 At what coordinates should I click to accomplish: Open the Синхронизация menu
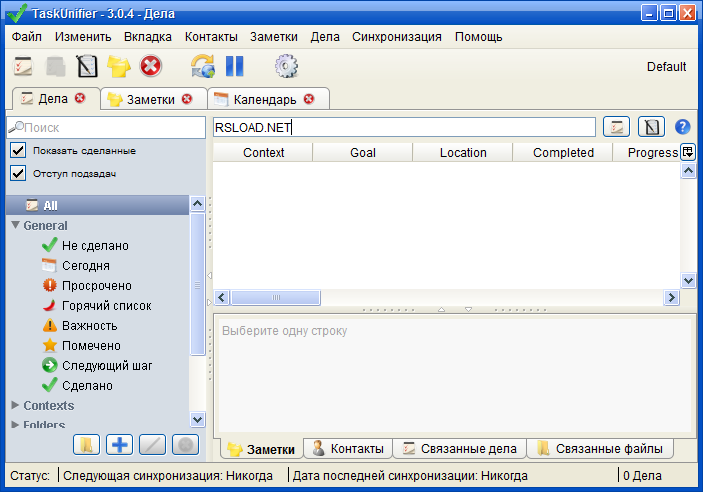[x=397, y=37]
